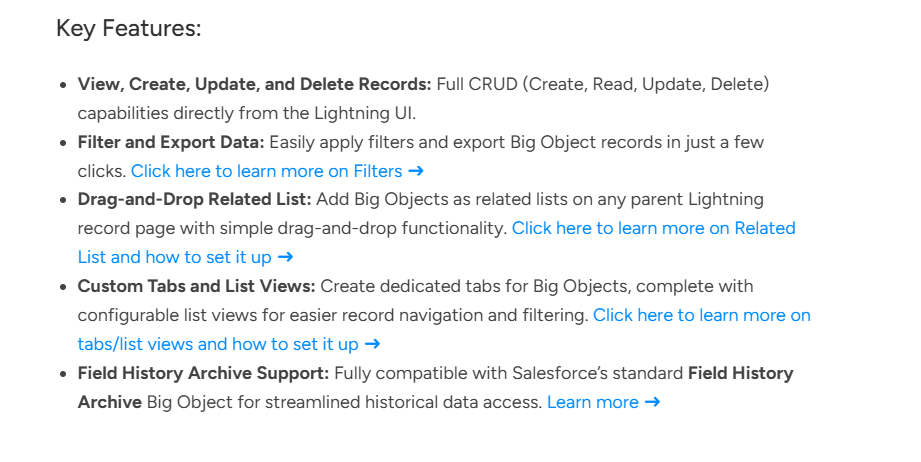This screenshot has width=921, height=462.
Task: Open the Related List setup link
Action: pos(653,228)
